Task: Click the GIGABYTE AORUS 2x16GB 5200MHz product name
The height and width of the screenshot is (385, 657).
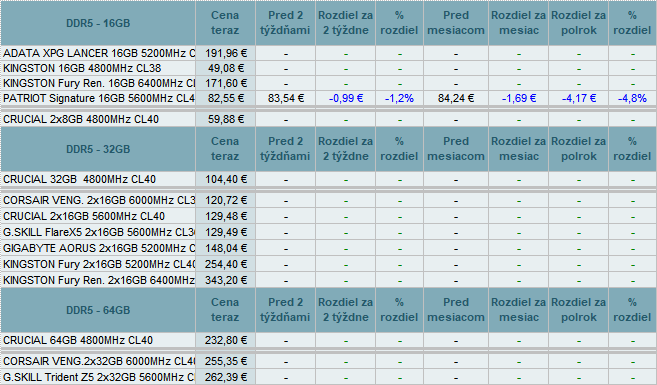Action: tap(98, 248)
